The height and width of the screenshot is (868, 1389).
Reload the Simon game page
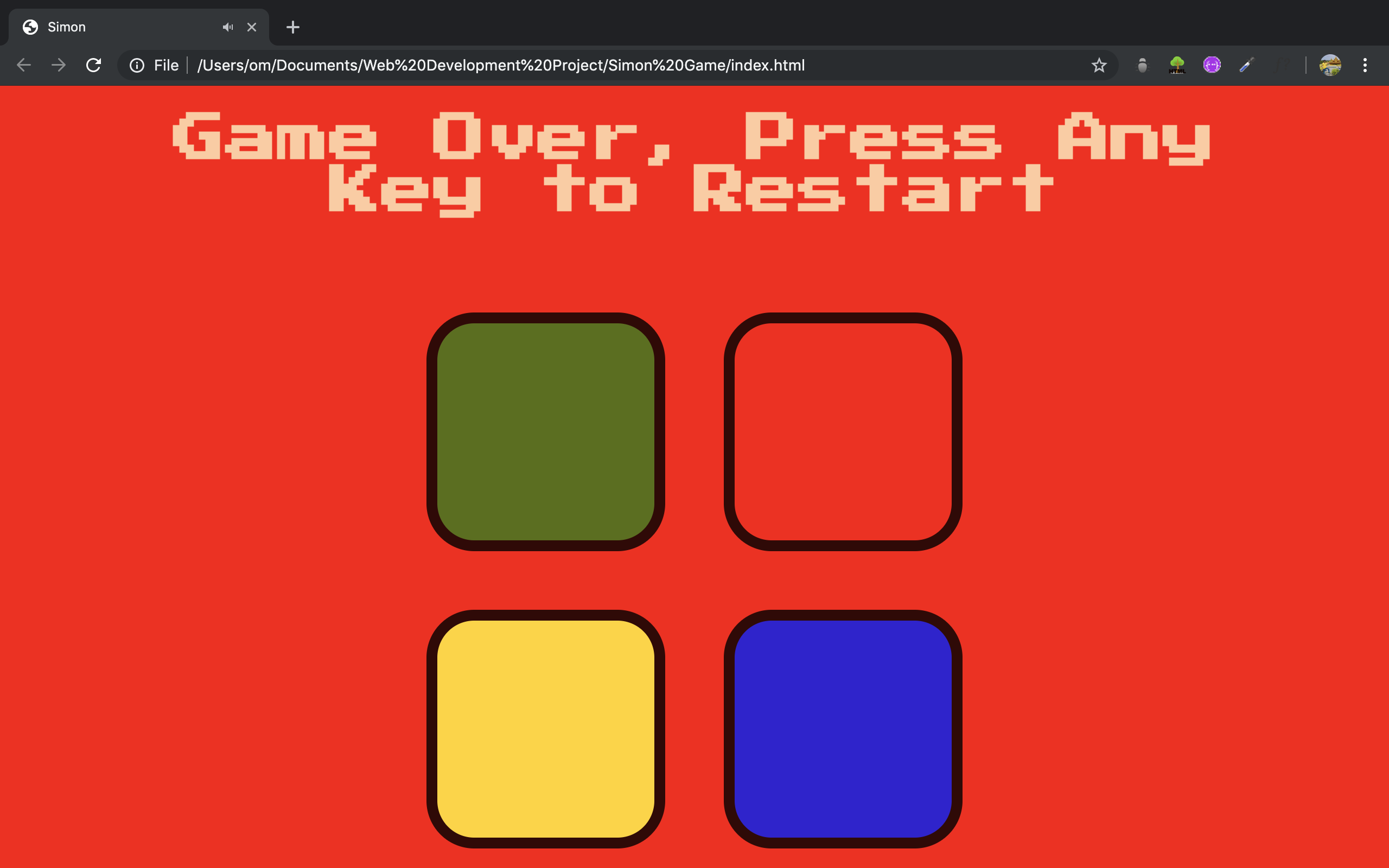coord(93,66)
